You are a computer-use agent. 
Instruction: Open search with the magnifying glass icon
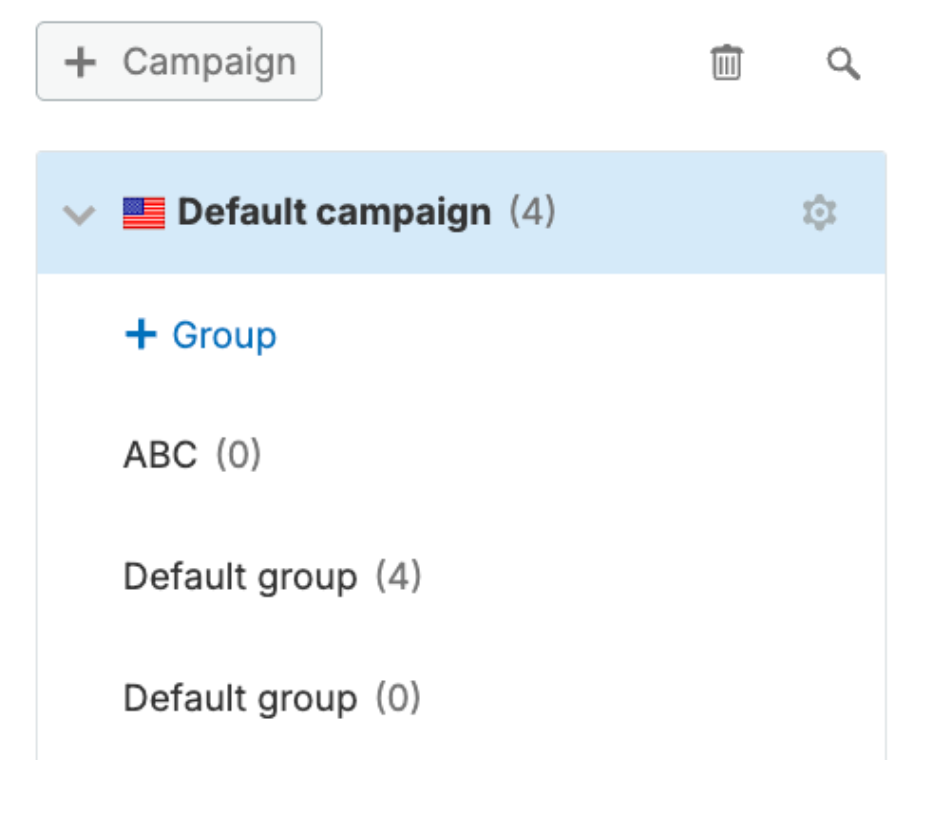843,64
